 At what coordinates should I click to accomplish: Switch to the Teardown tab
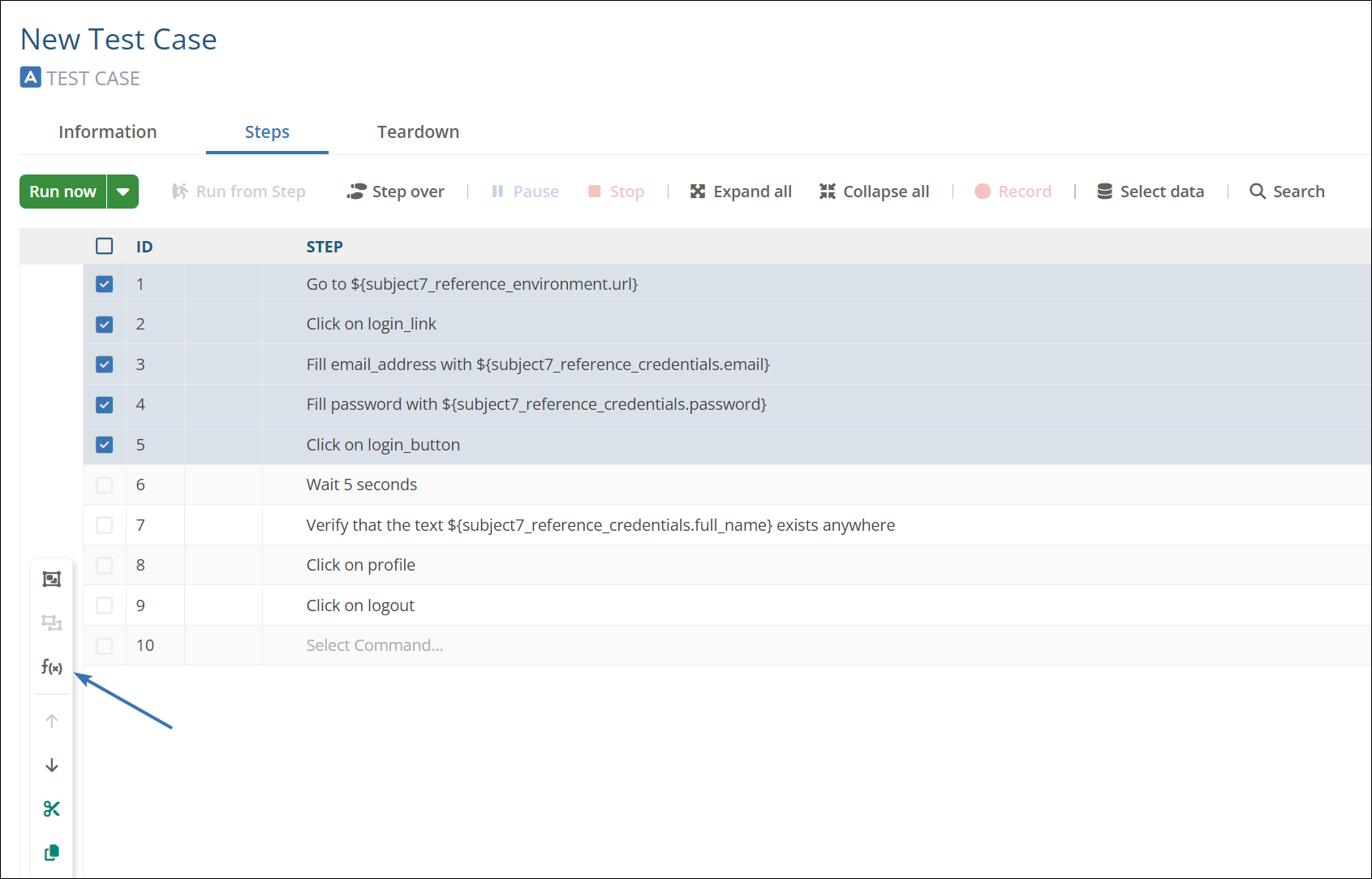pyautogui.click(x=418, y=132)
